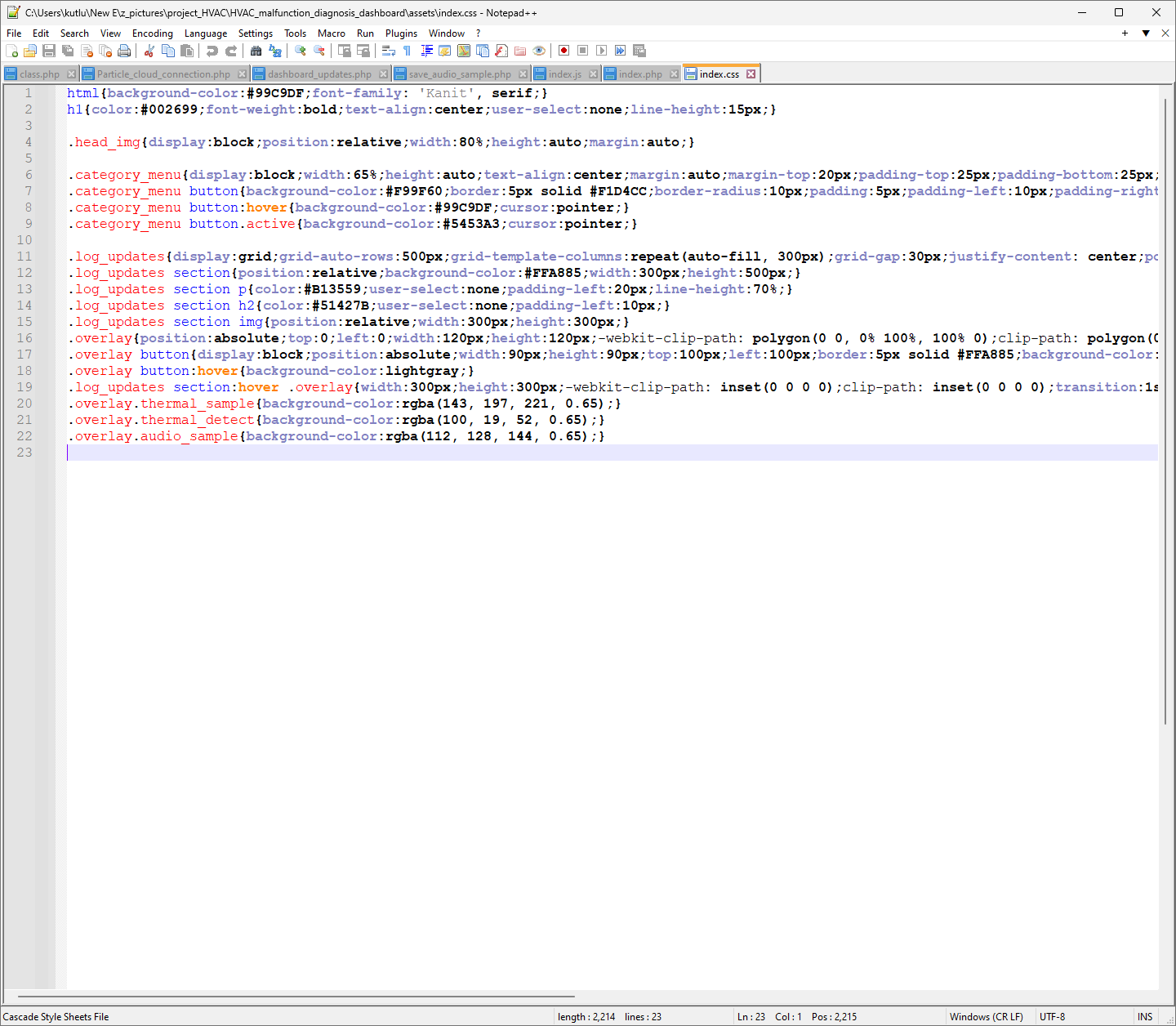
Task: Play back the recorded macro
Action: click(x=602, y=51)
